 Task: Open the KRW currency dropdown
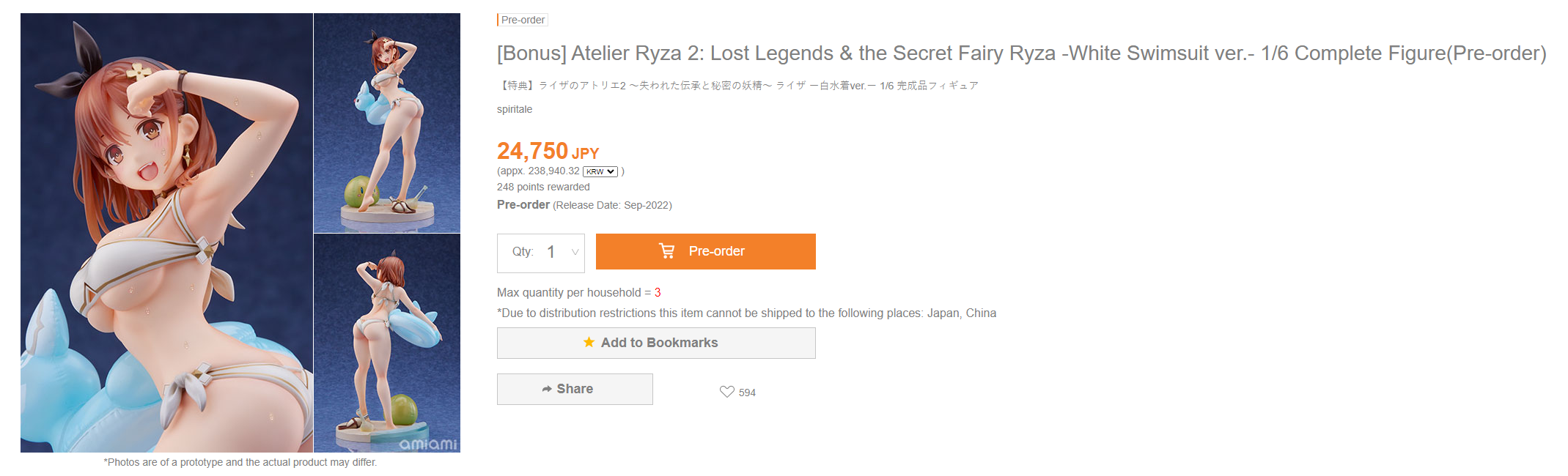coord(600,171)
